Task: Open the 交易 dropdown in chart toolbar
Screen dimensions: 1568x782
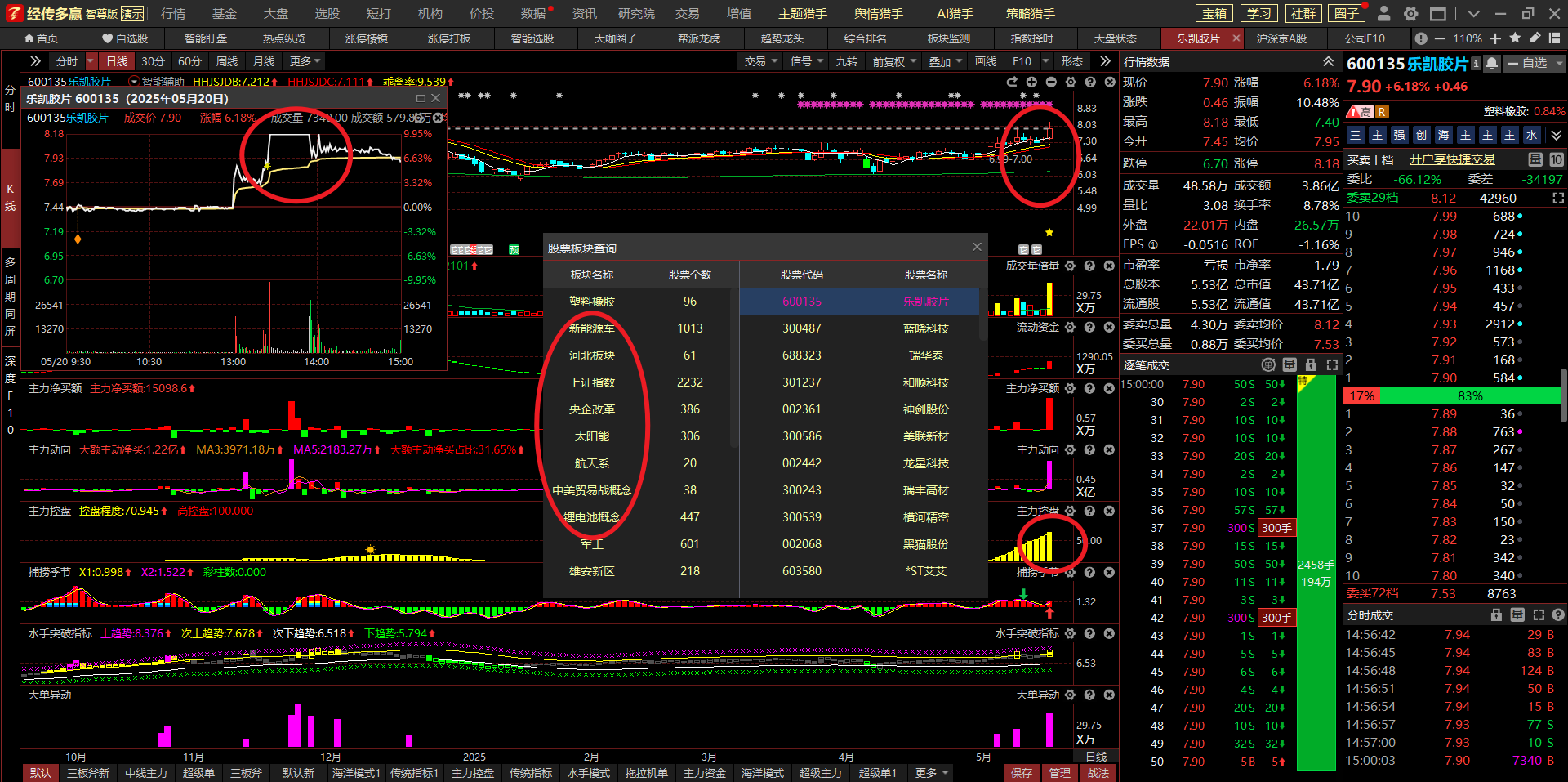Action: 761,61
